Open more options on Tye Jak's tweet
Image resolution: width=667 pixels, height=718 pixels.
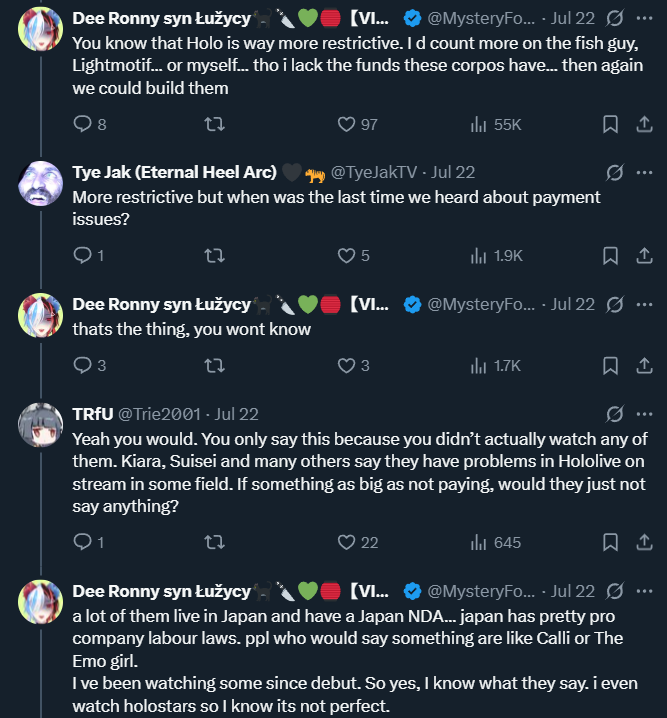point(644,172)
